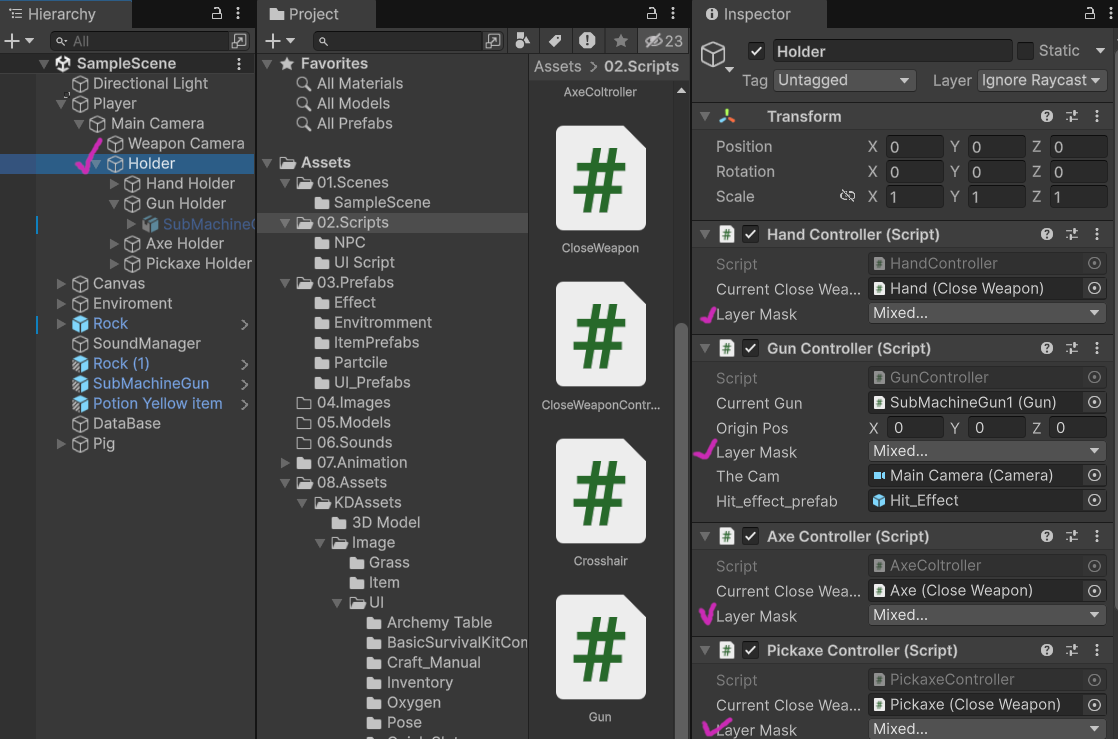Open Gun Controller Layer Mask dropdown
The width and height of the screenshot is (1118, 739).
pyautogui.click(x=987, y=451)
